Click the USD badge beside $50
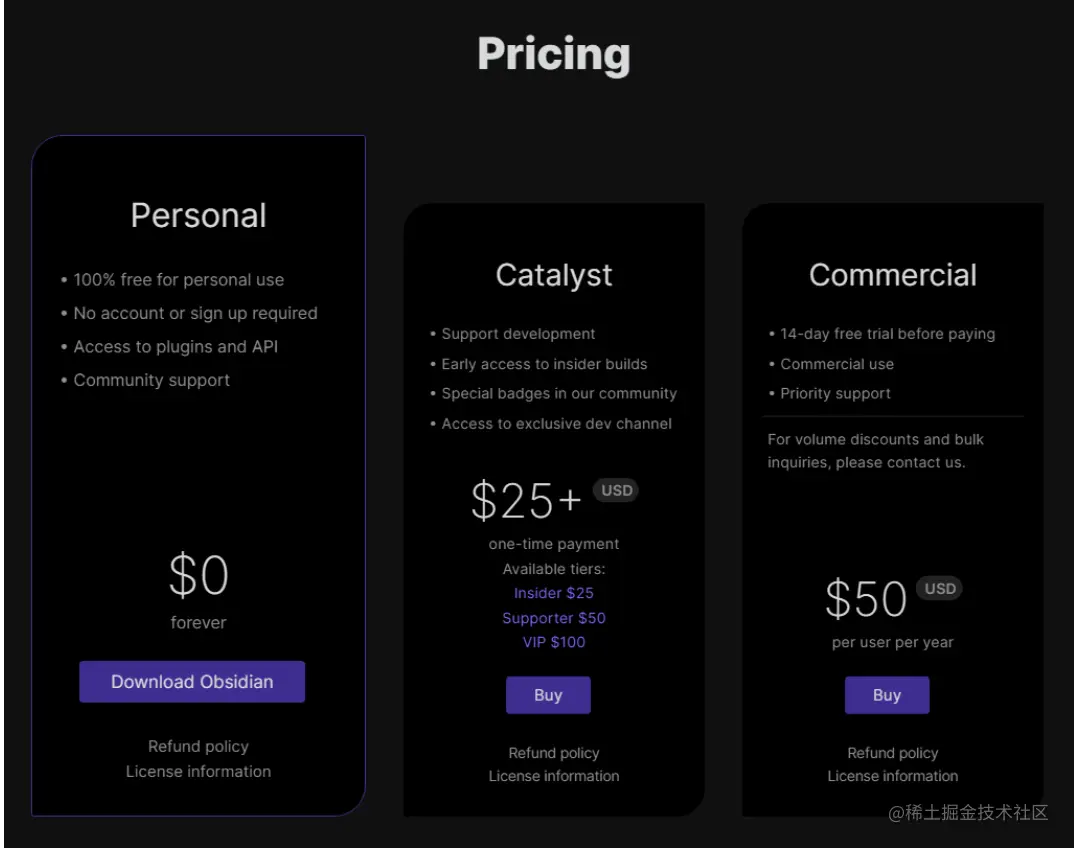The height and width of the screenshot is (848, 1074). (939, 588)
